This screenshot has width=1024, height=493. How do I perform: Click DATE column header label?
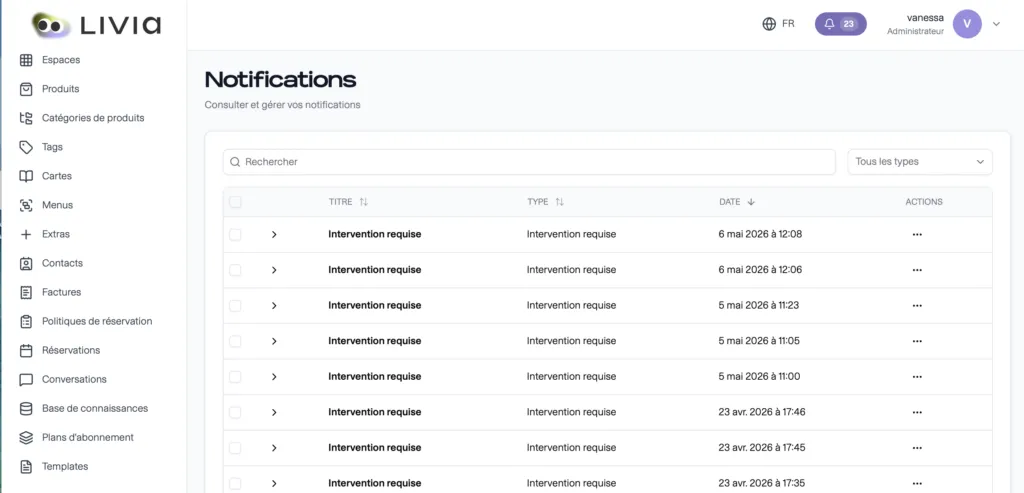[729, 202]
